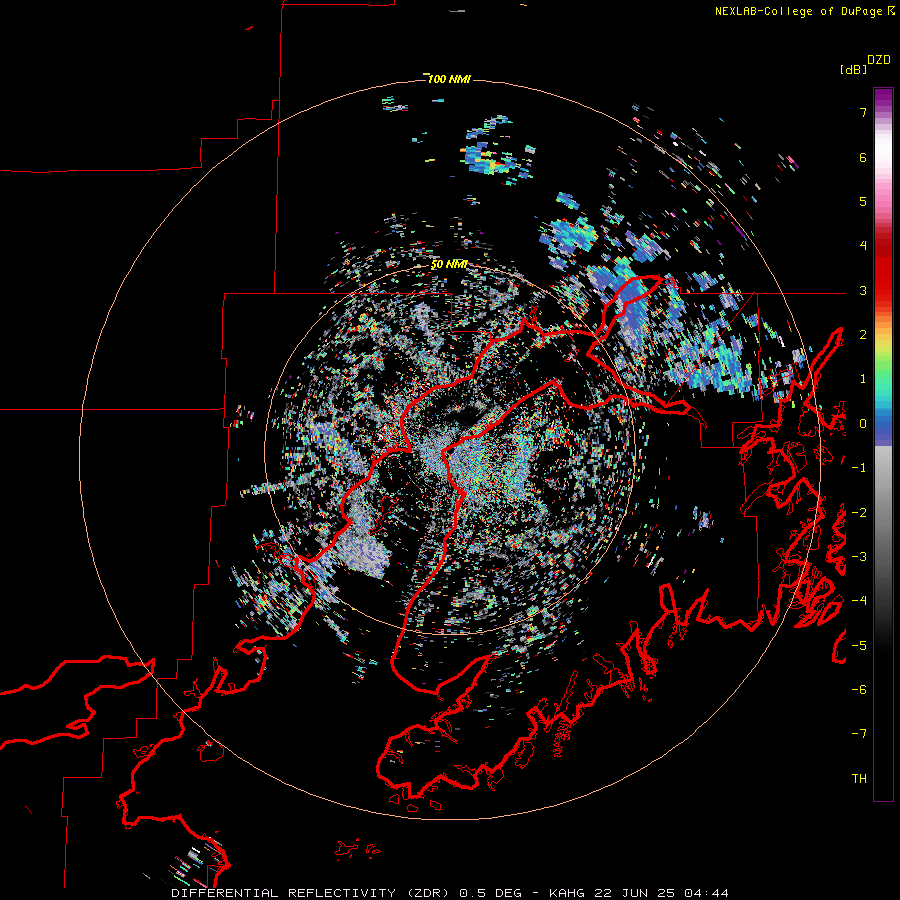
Task: Click the -4 dB colorbar label
Action: pos(859,600)
